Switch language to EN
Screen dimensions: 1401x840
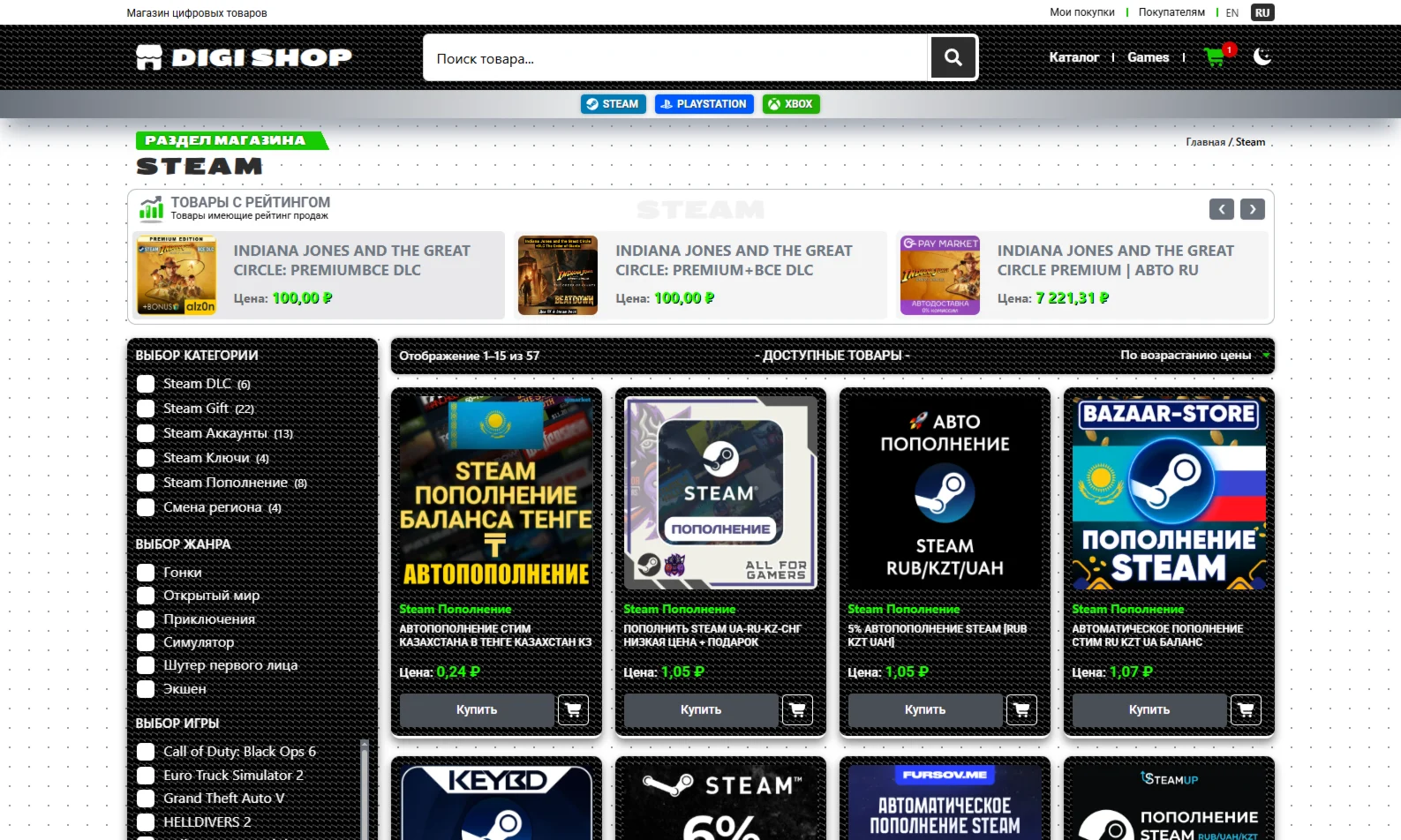tap(1232, 12)
